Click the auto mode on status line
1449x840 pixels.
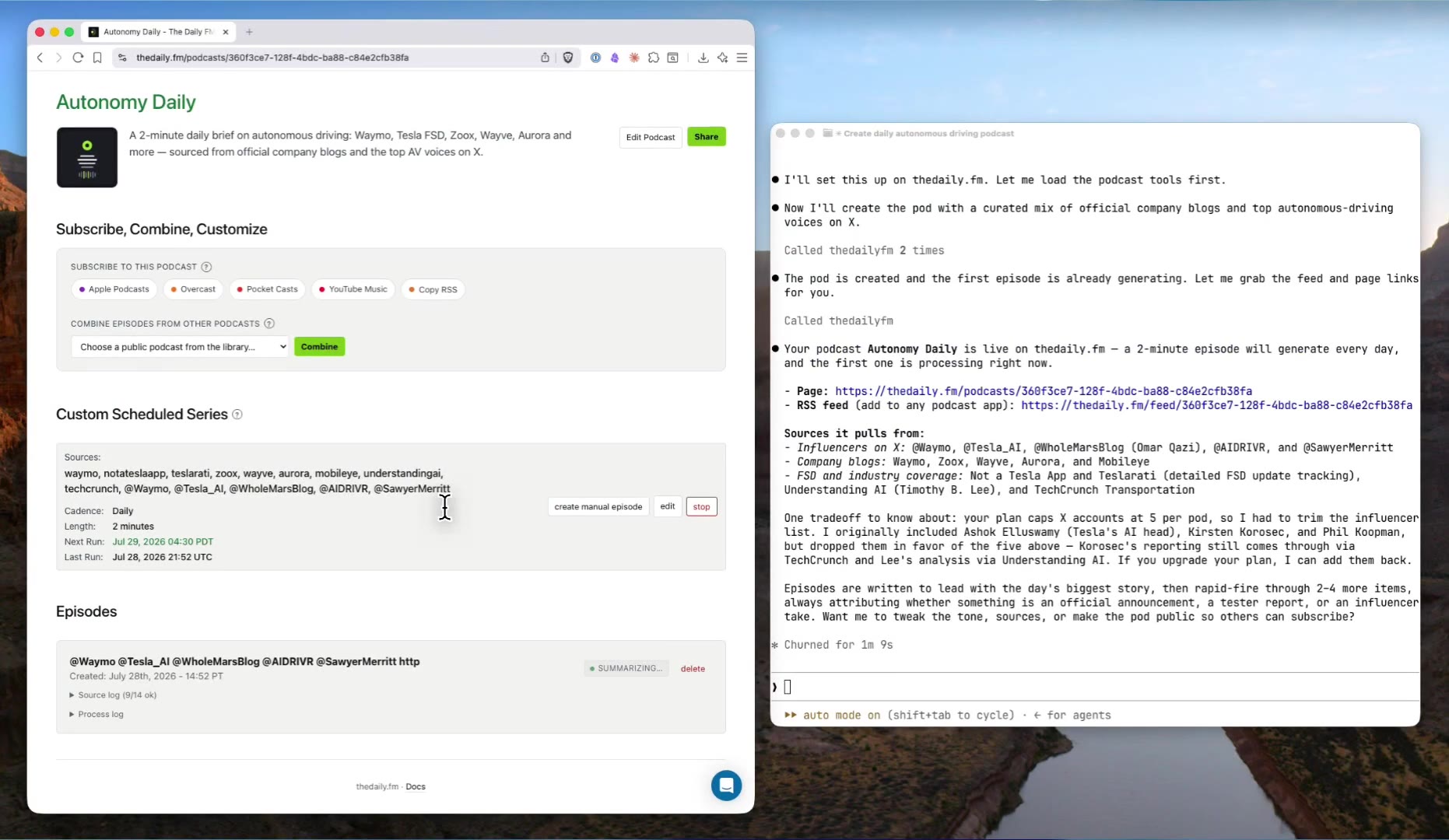[948, 716]
